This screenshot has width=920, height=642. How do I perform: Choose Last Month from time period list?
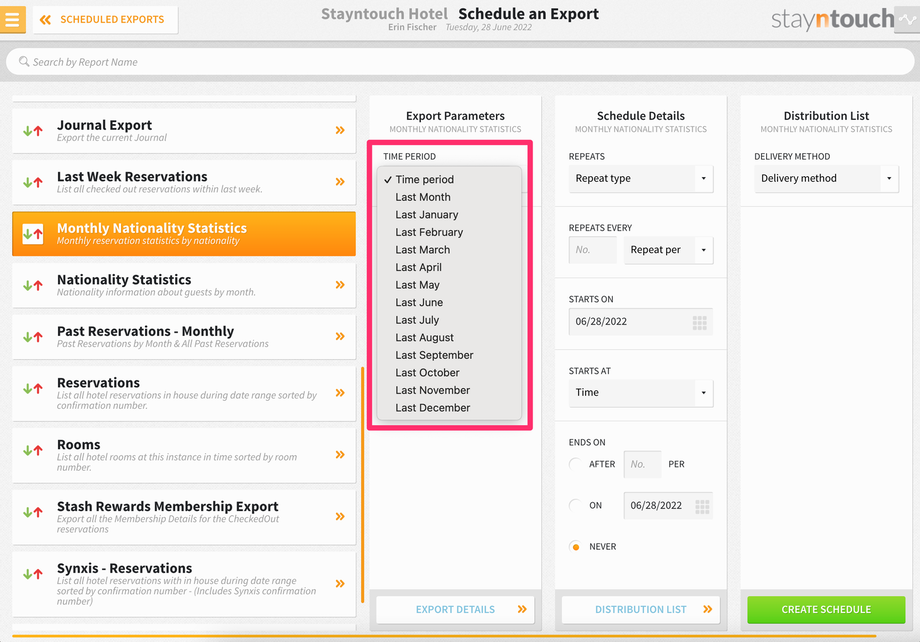click(449, 197)
